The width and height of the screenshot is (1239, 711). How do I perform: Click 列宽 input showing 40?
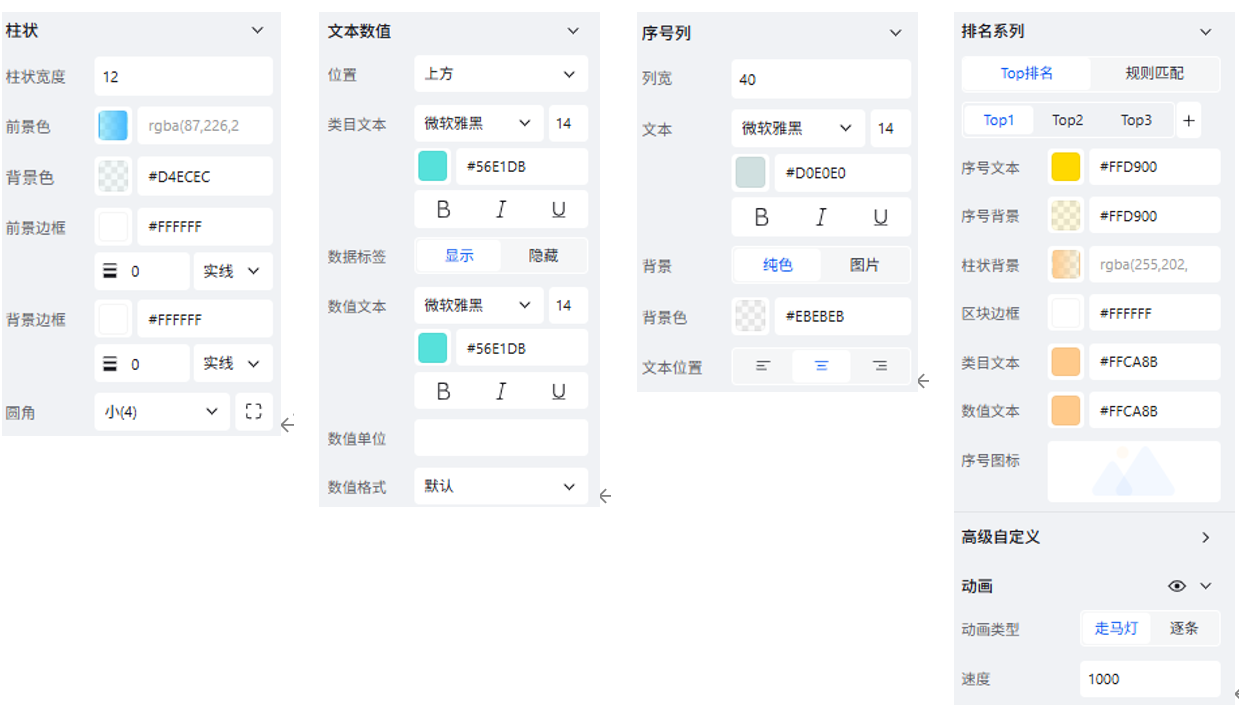click(x=821, y=79)
